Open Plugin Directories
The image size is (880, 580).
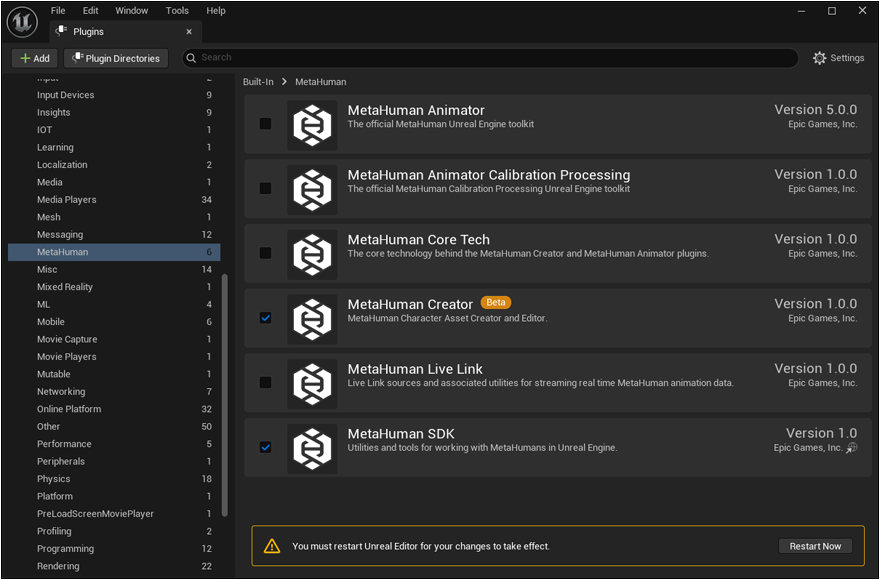116,58
